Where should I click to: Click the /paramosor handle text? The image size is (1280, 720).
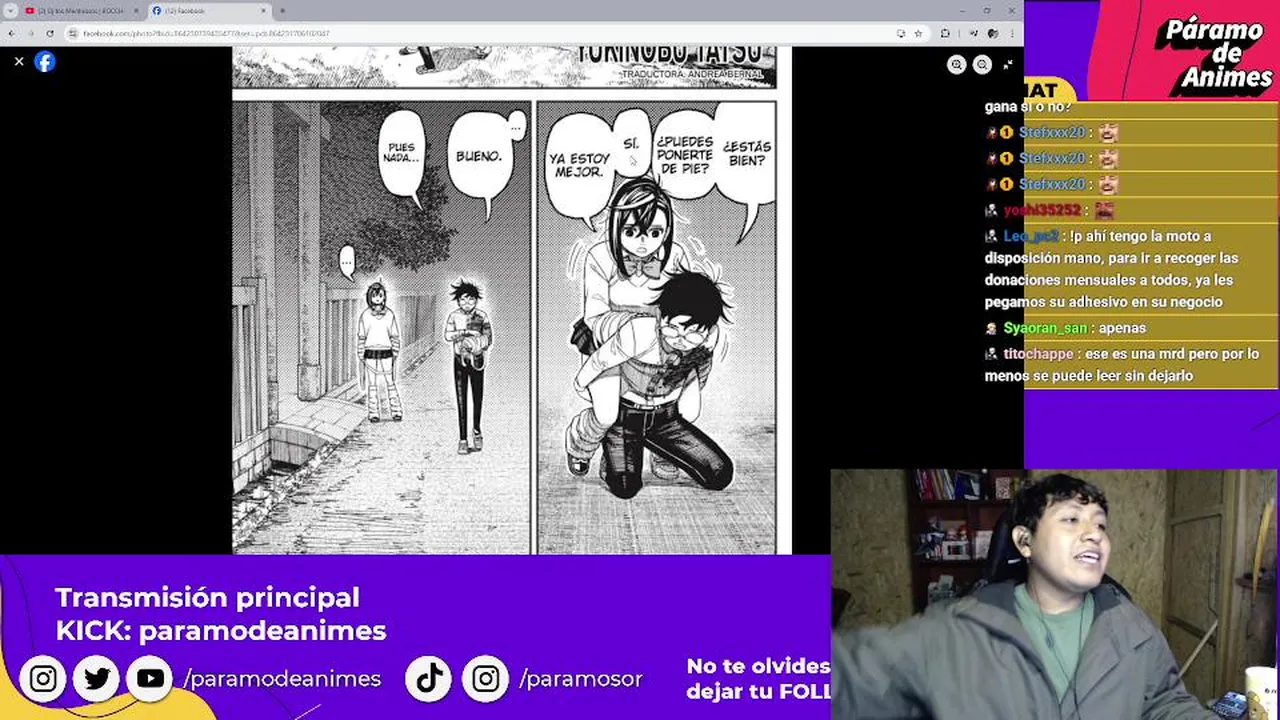(x=581, y=679)
